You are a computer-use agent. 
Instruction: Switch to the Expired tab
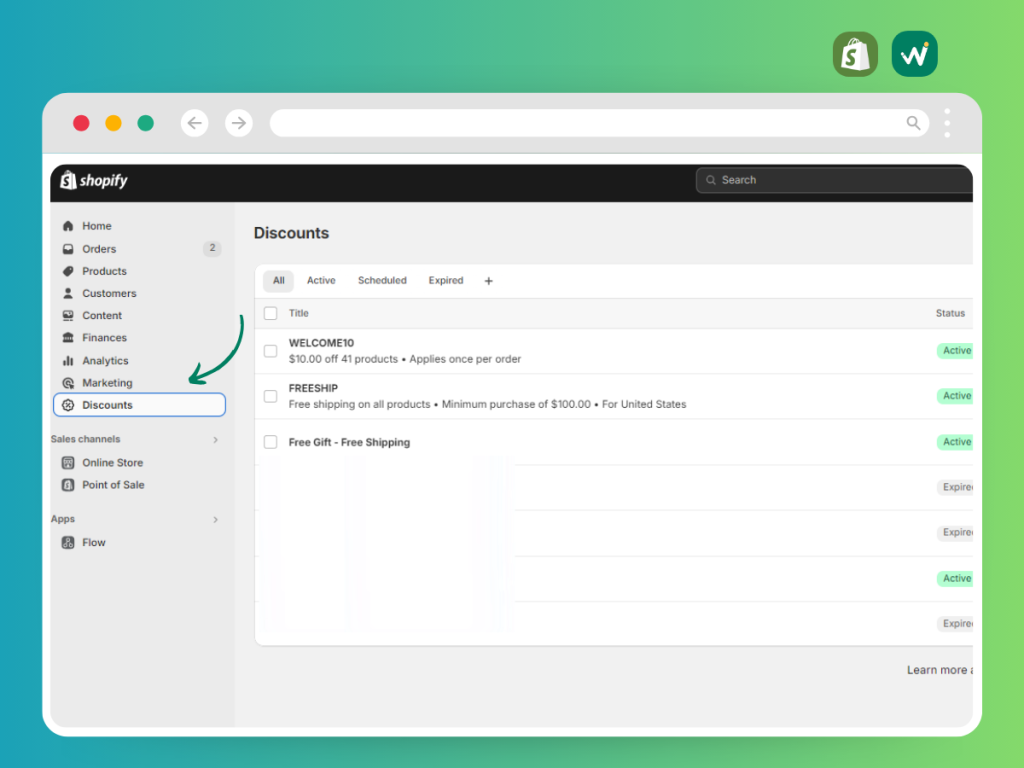point(446,281)
